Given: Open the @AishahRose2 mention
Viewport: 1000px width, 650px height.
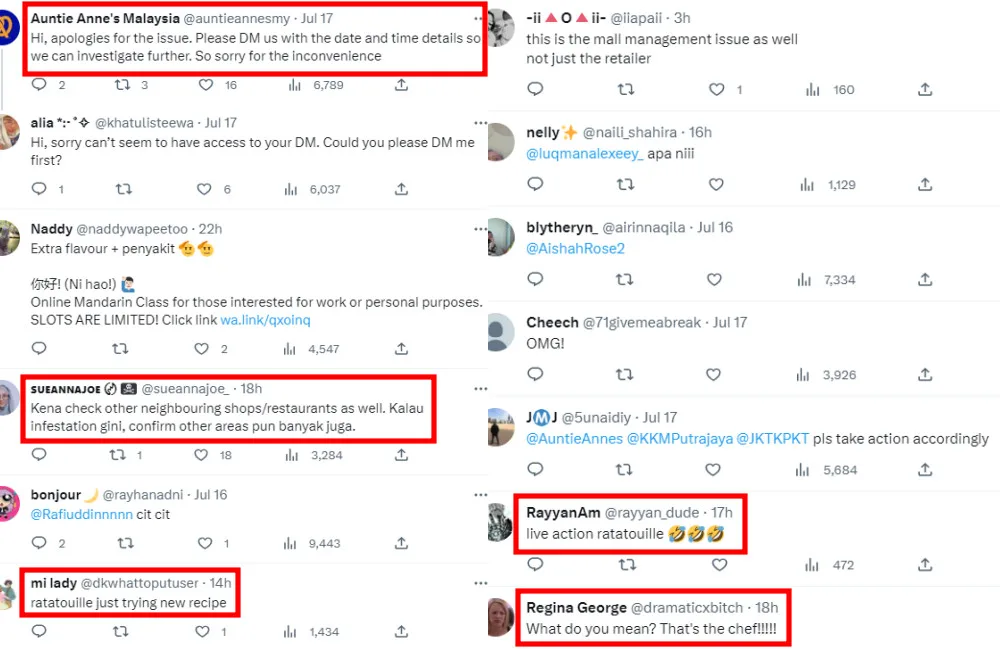Looking at the screenshot, I should point(575,248).
